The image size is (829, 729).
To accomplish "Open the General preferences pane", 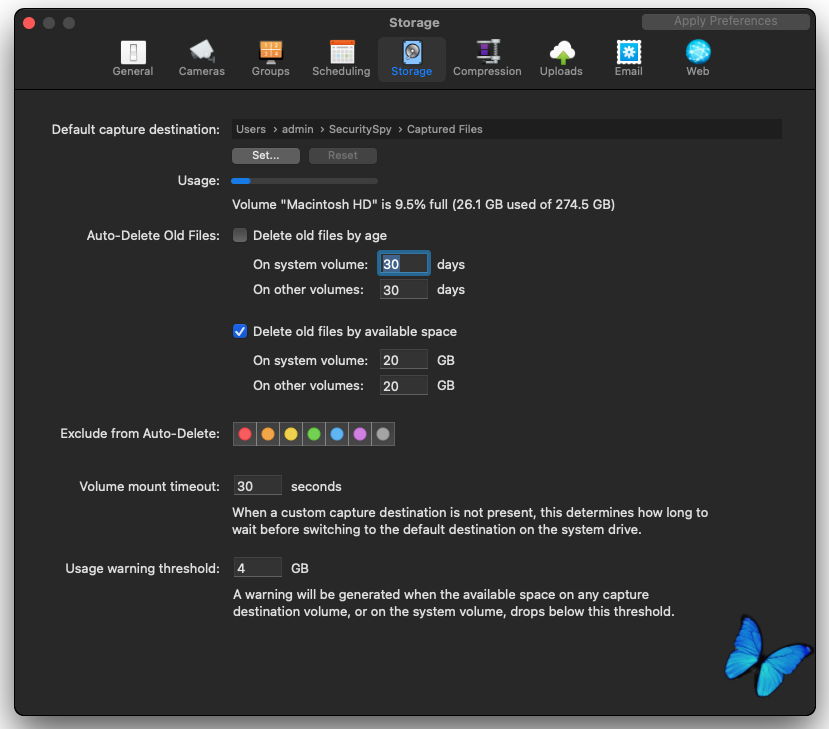I will (133, 59).
